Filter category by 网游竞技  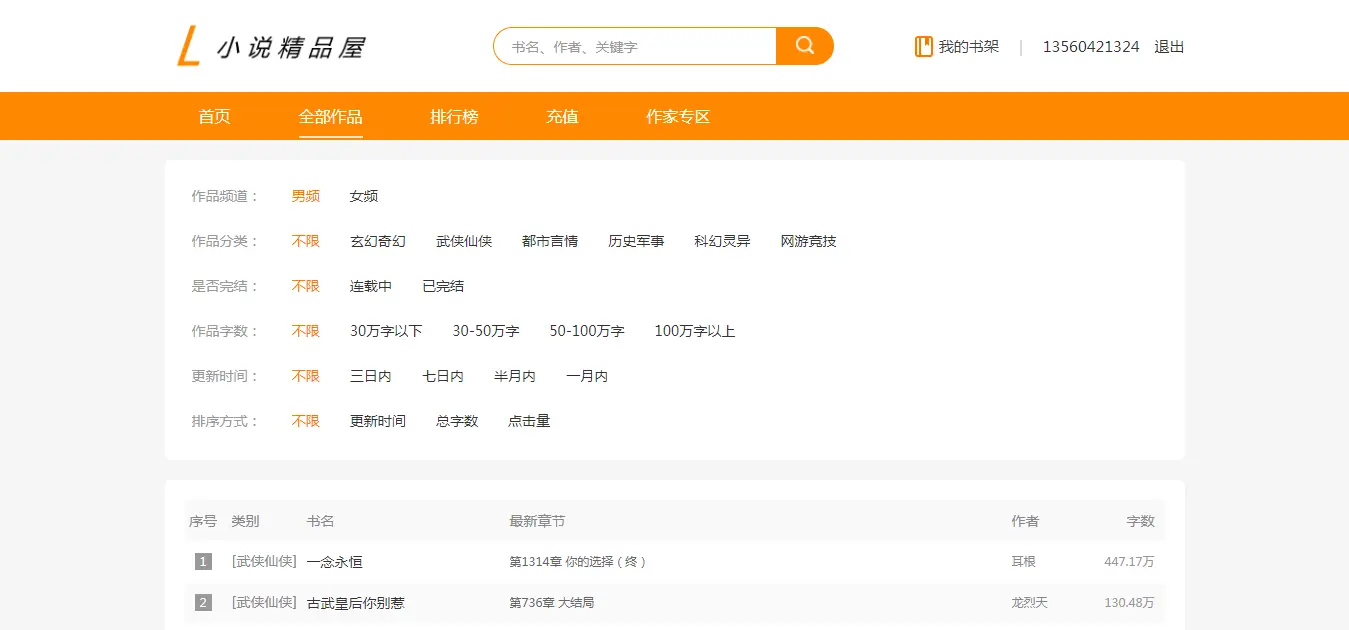click(x=808, y=241)
